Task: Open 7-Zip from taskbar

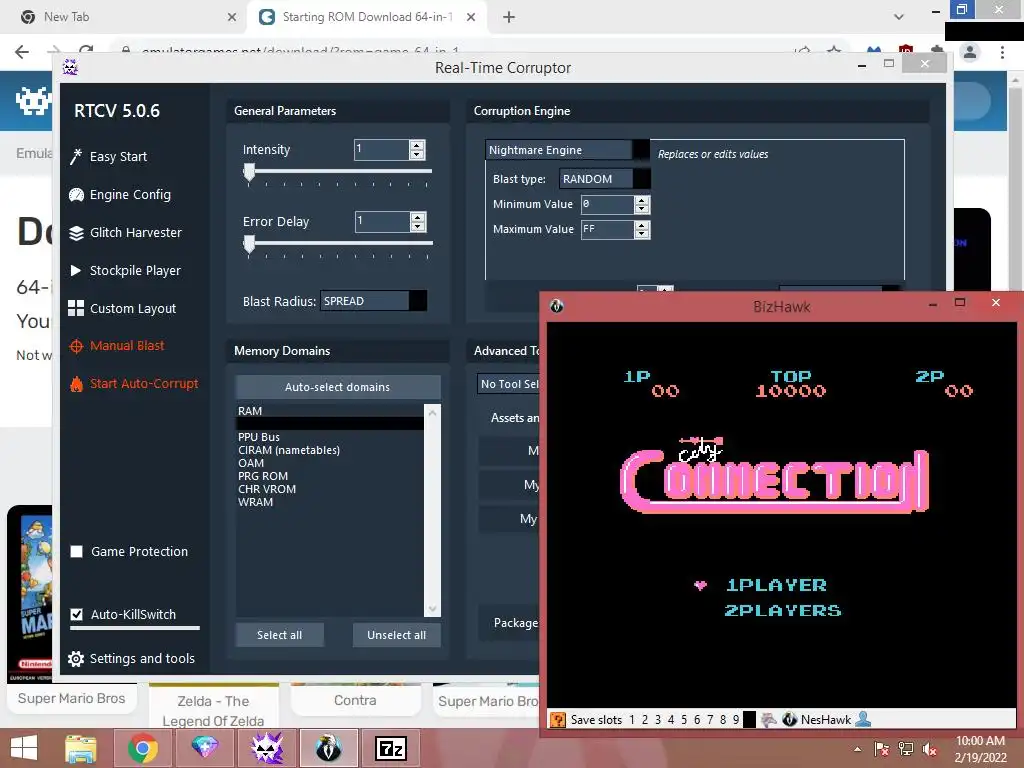Action: click(x=391, y=748)
